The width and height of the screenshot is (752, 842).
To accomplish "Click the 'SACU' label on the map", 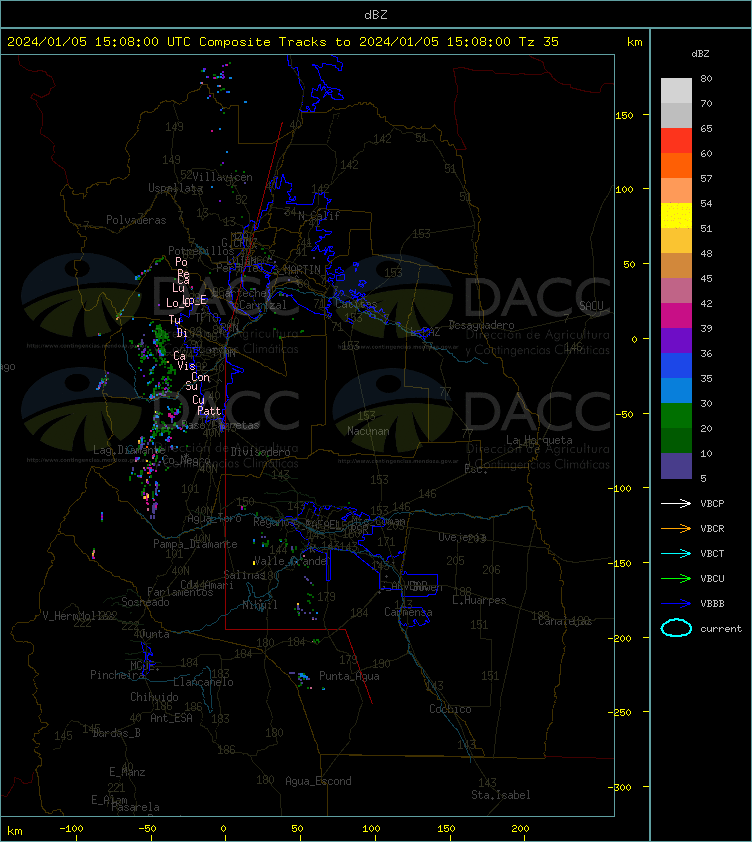I will click(591, 306).
